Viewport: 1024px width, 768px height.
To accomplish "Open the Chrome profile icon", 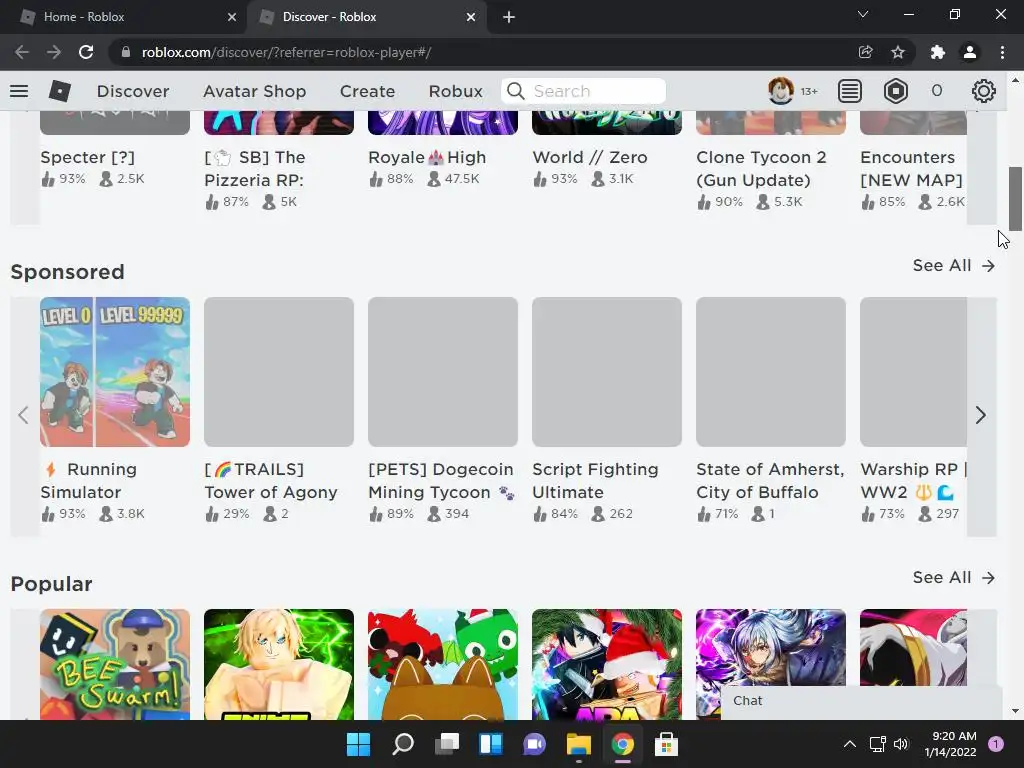I will click(x=970, y=52).
